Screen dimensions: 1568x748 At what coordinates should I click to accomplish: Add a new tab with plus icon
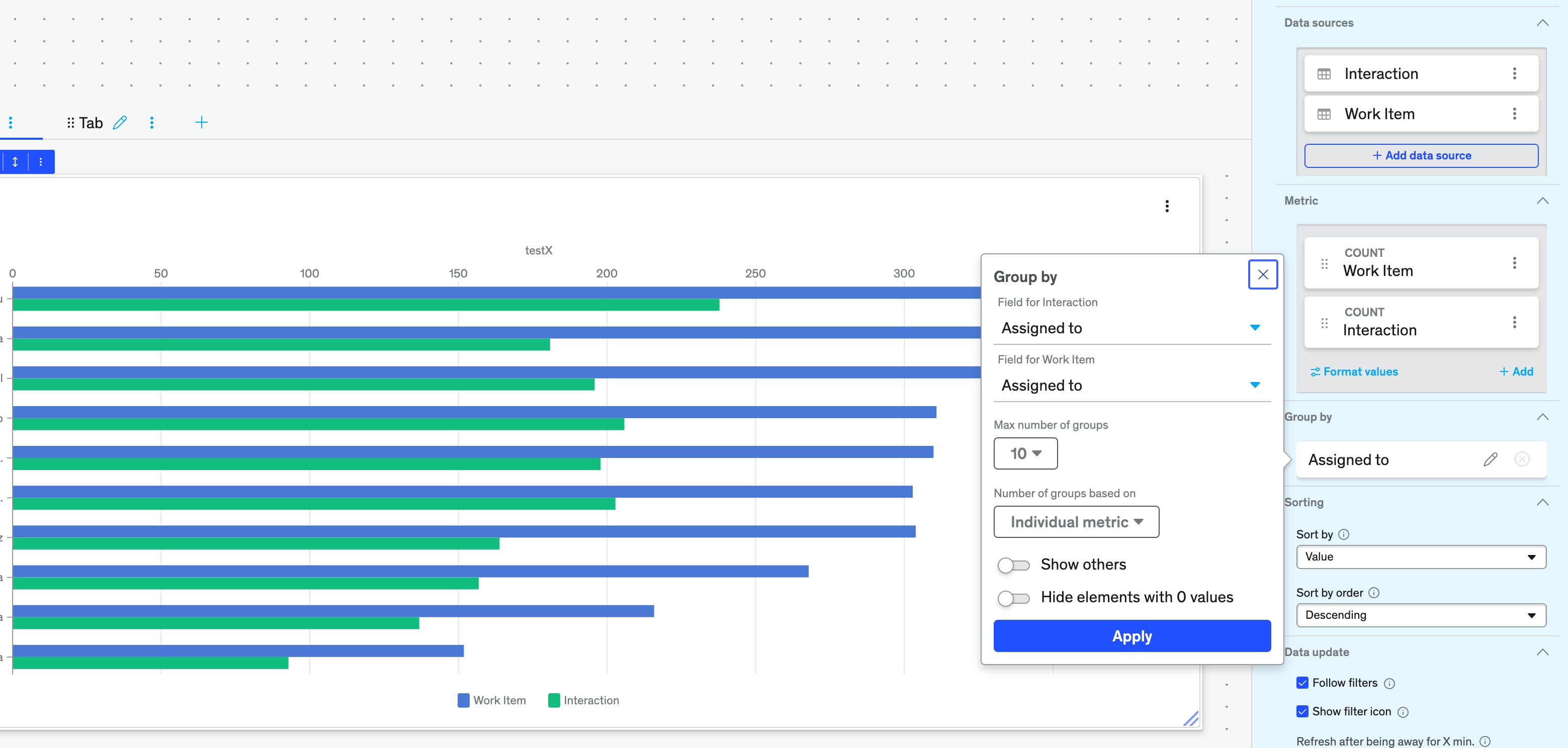coord(202,123)
